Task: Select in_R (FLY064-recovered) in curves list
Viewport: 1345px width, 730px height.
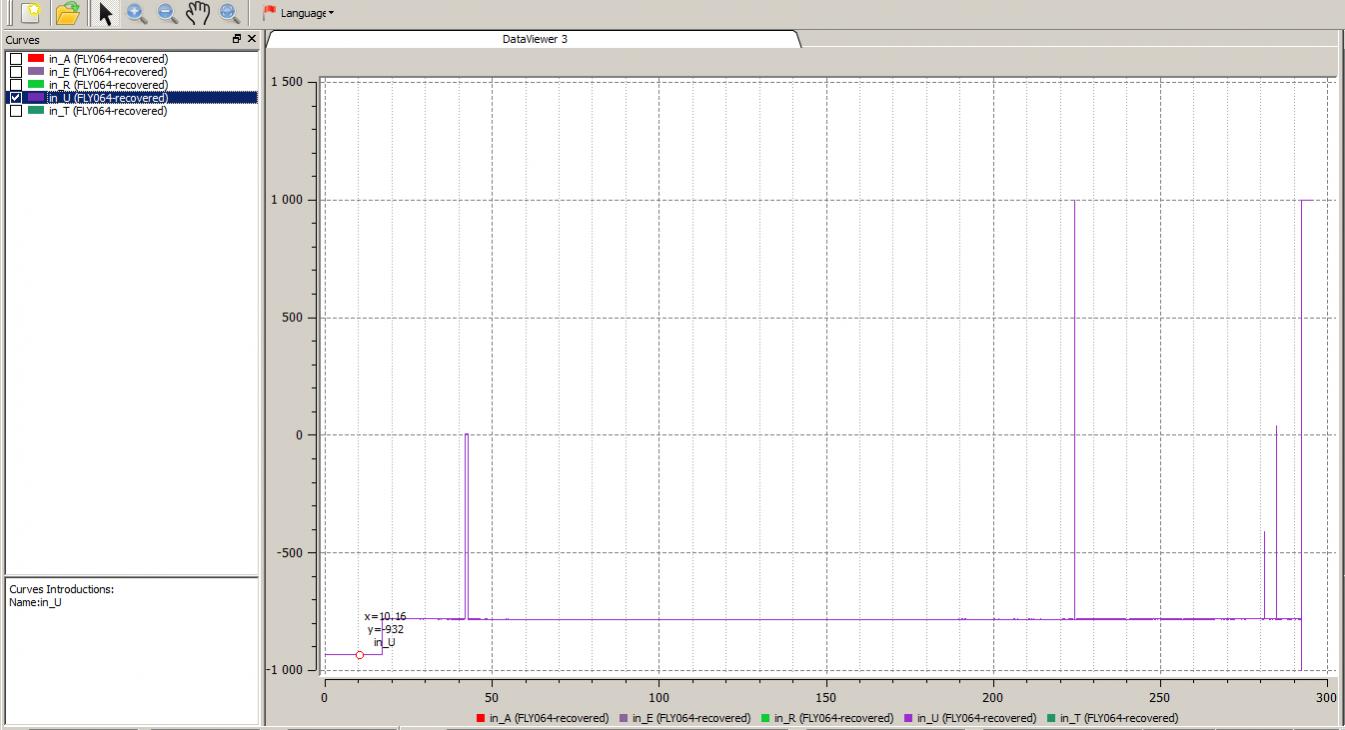Action: tap(107, 85)
